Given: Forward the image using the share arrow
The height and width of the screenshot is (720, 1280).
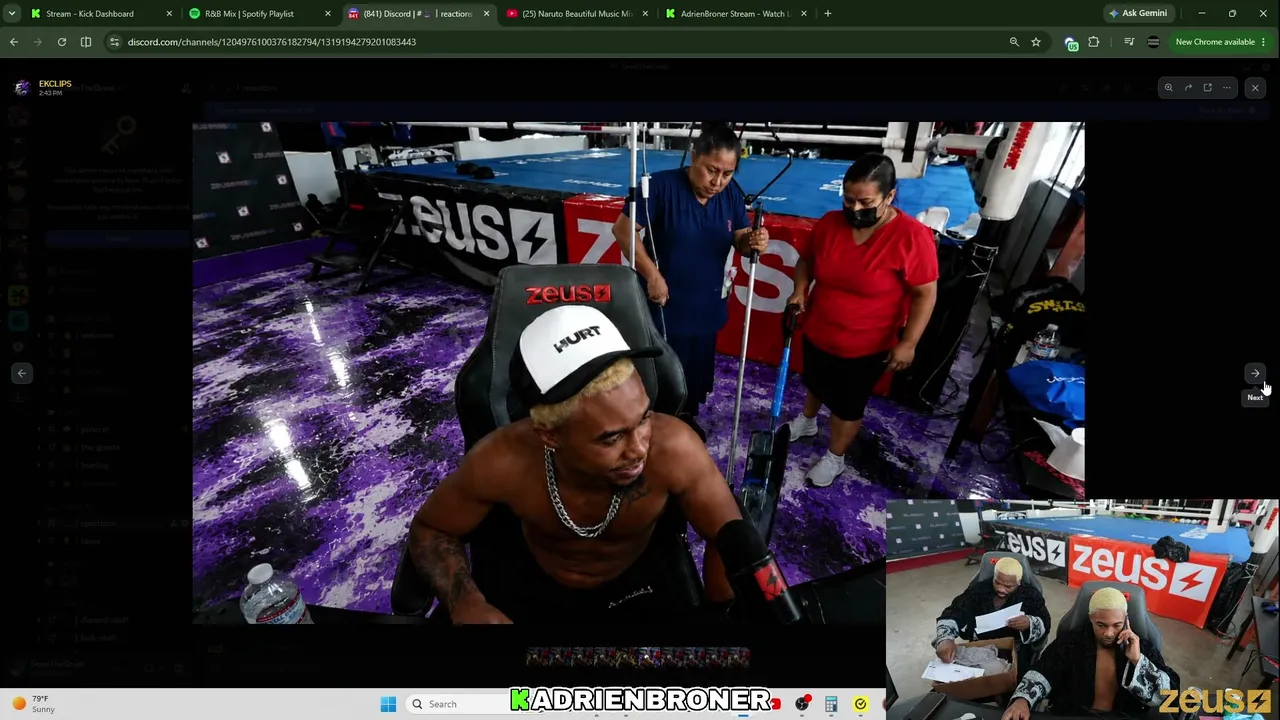Looking at the screenshot, I should point(1188,88).
